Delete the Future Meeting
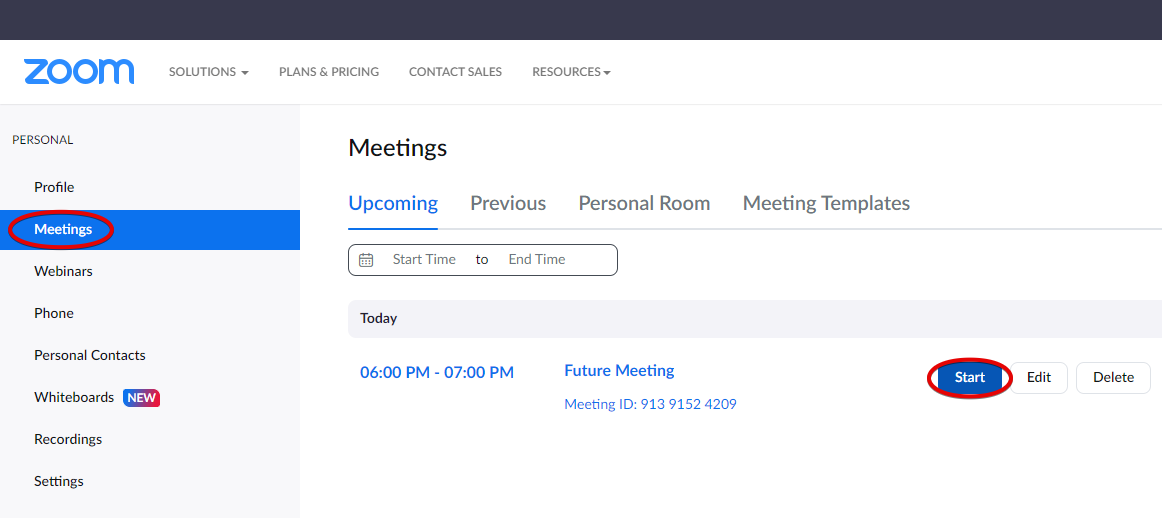 click(x=1113, y=378)
